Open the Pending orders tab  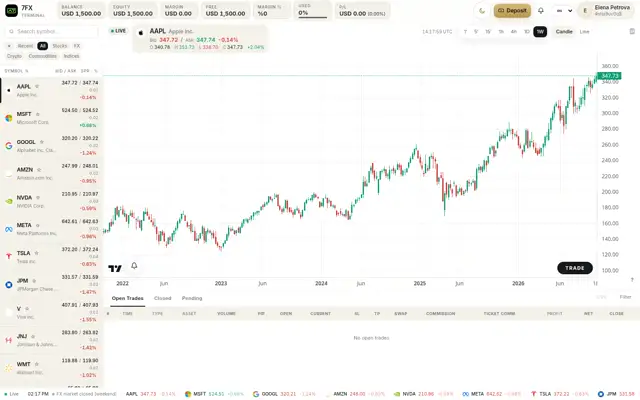pyautogui.click(x=192, y=298)
